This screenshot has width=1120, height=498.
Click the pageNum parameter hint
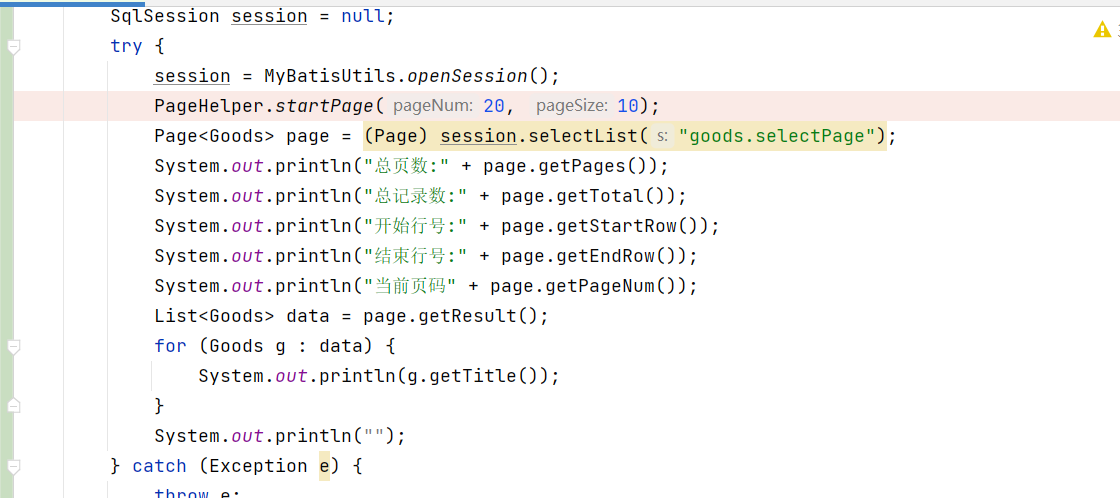[x=433, y=106]
